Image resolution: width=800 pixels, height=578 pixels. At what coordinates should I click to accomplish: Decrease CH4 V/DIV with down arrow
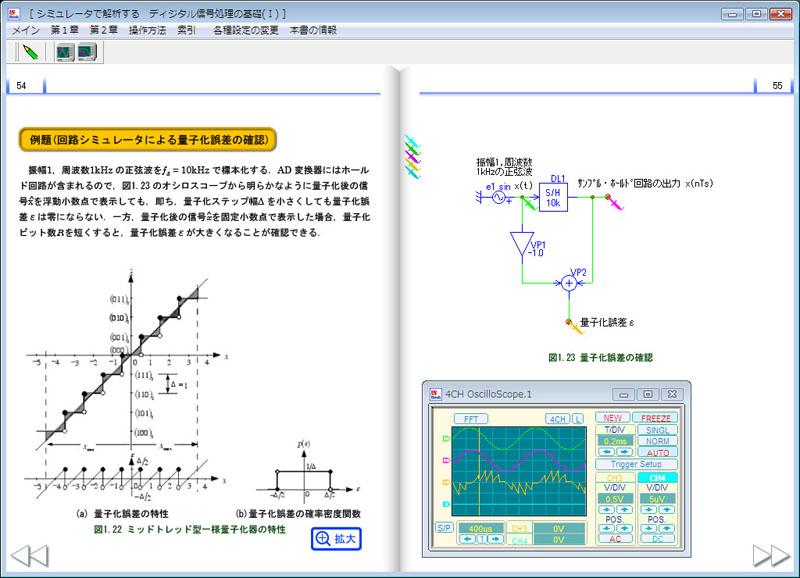[648, 509]
